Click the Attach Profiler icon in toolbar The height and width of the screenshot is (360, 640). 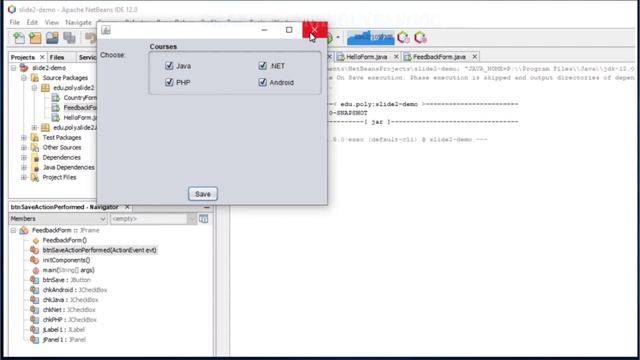coord(420,38)
